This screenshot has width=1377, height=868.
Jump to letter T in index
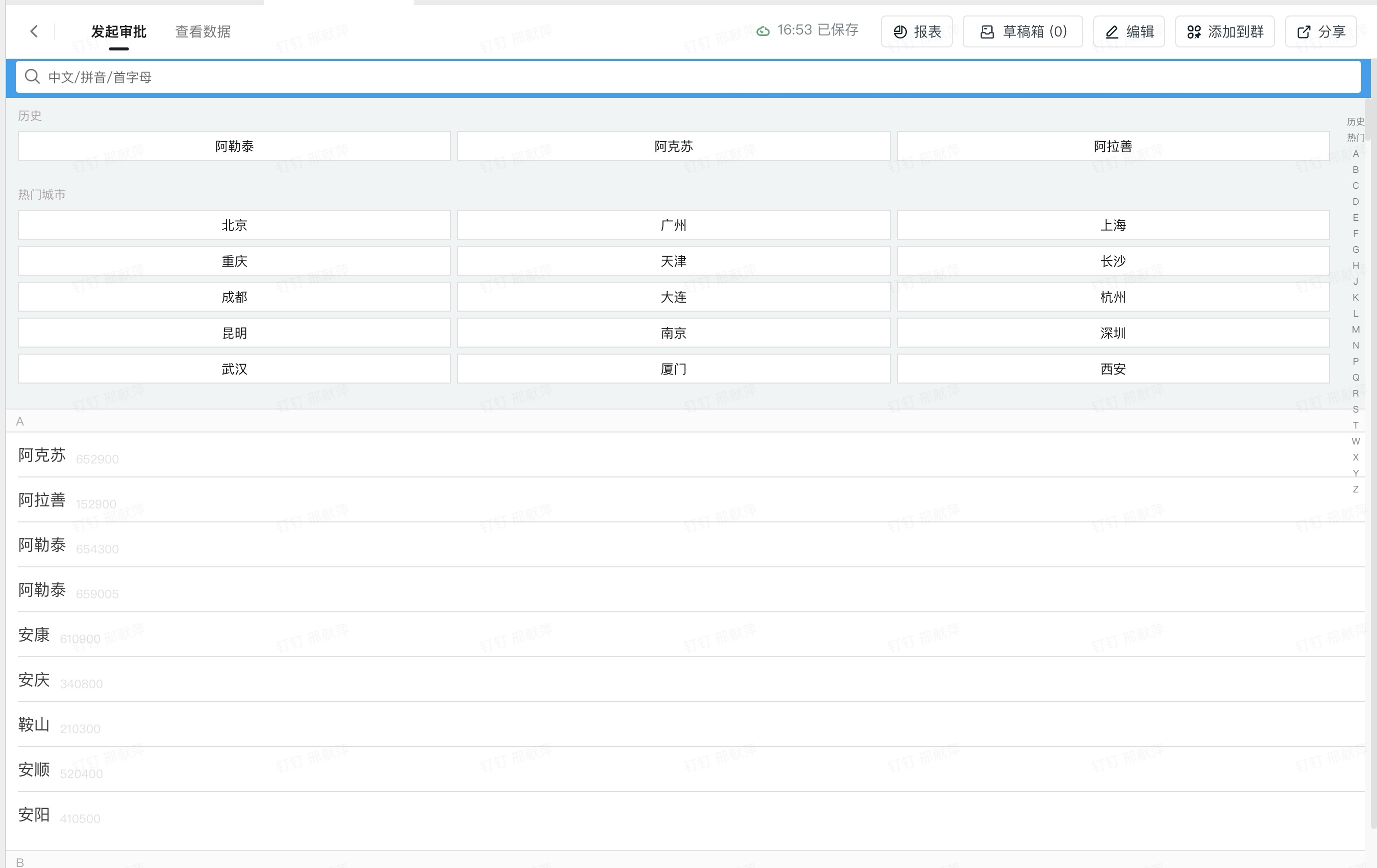(1356, 426)
